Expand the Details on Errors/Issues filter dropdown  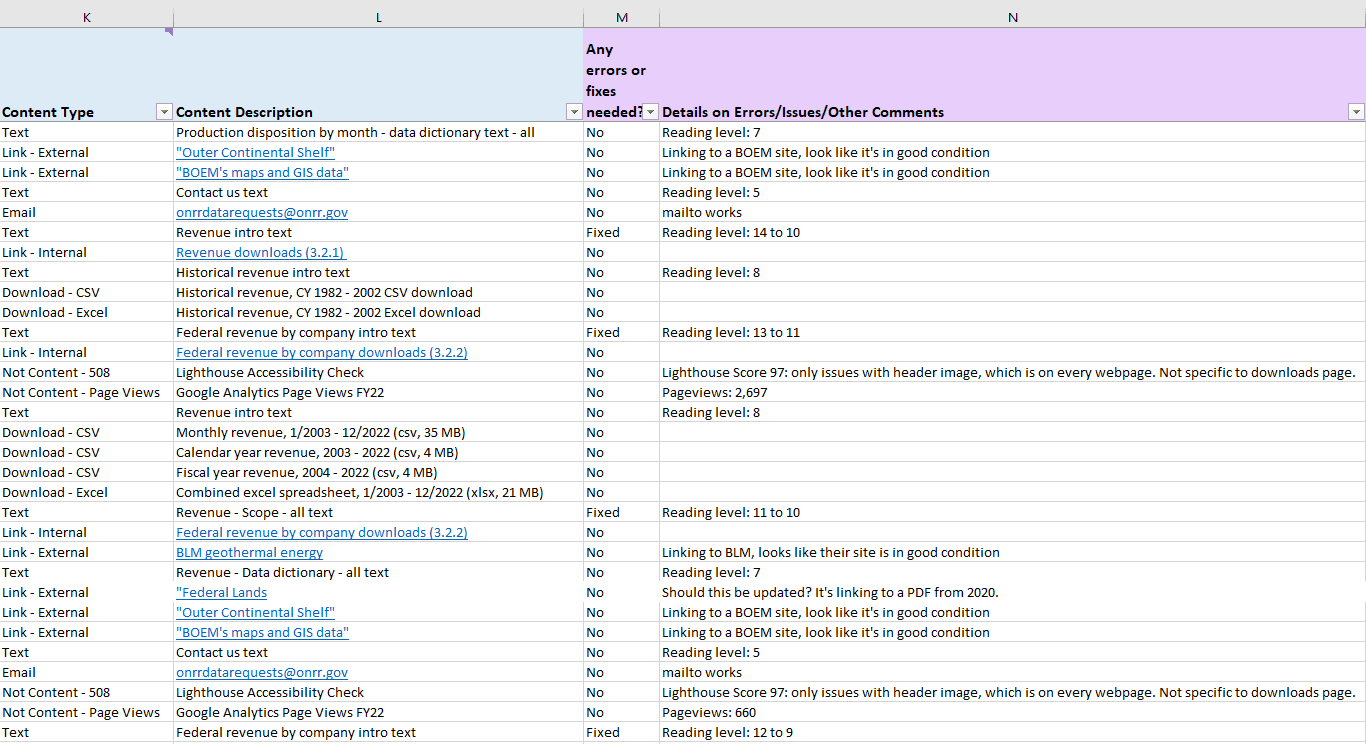[x=1356, y=112]
